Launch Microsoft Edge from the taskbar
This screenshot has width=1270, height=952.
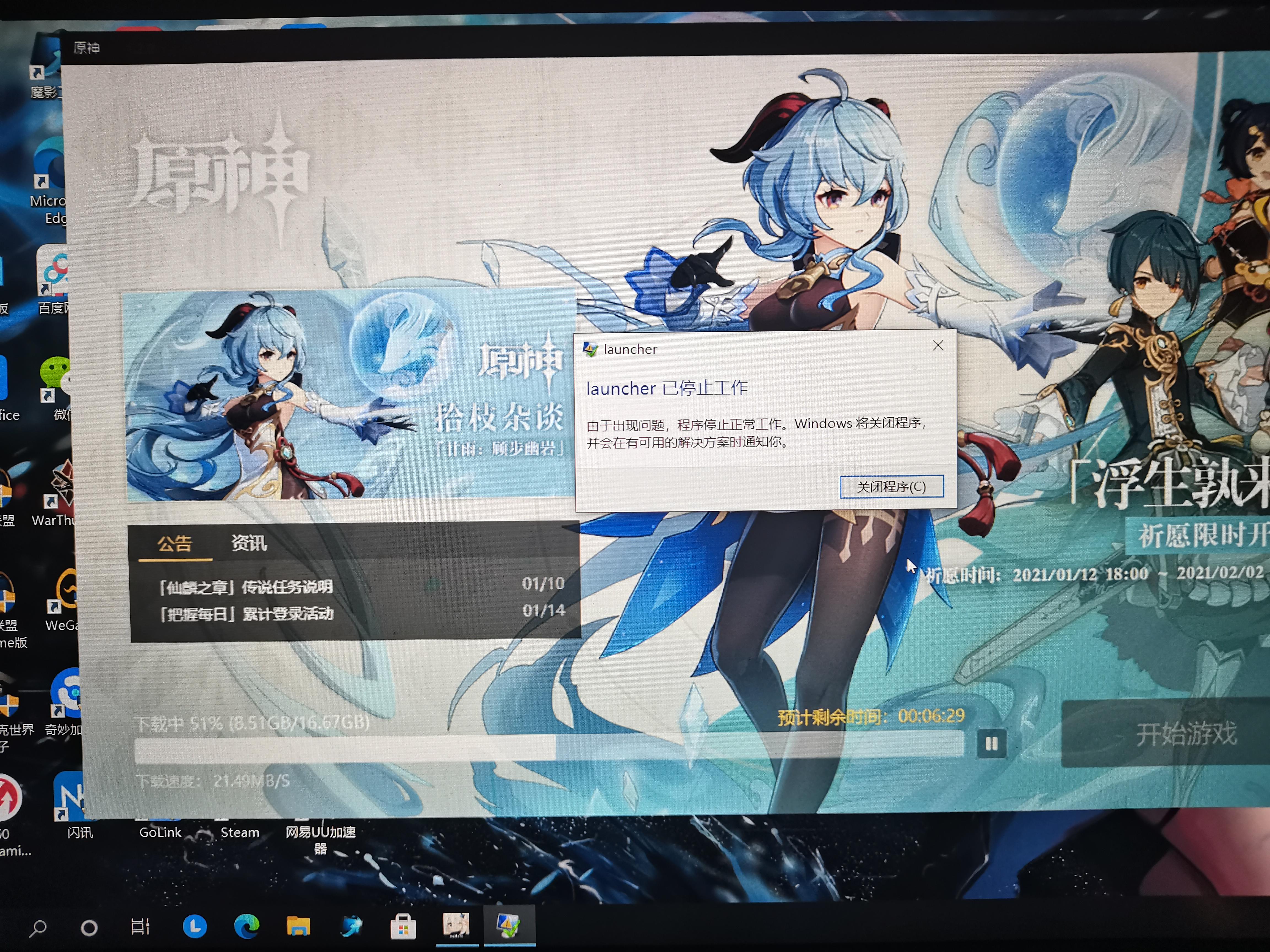pyautogui.click(x=246, y=926)
